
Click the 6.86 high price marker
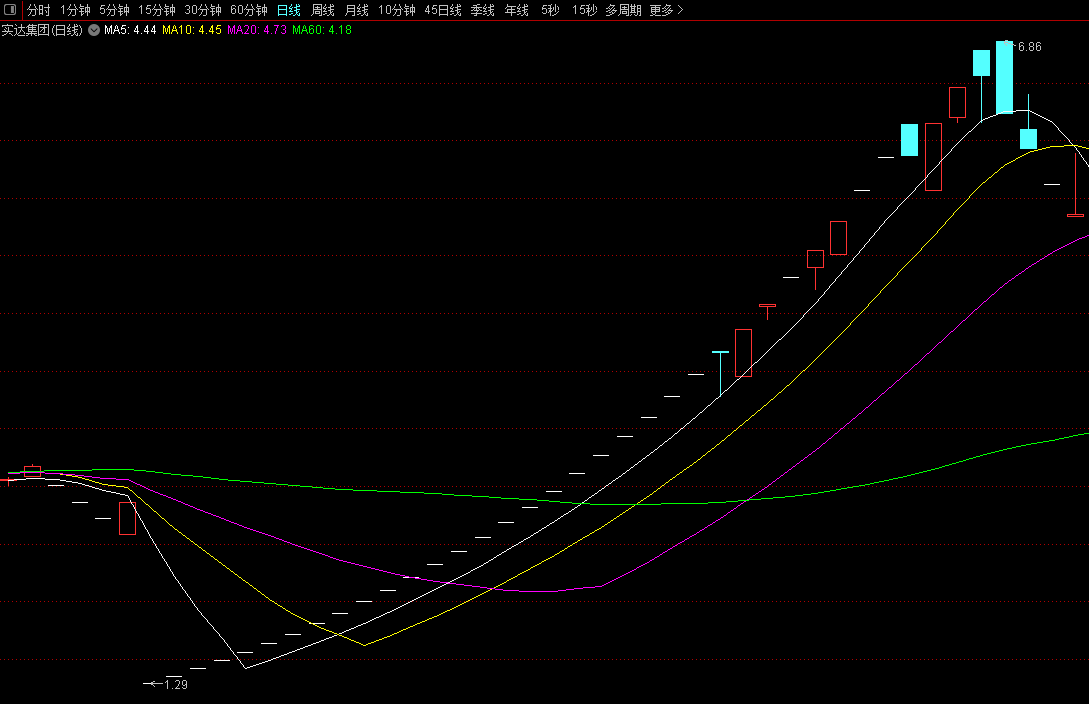[x=1029, y=47]
